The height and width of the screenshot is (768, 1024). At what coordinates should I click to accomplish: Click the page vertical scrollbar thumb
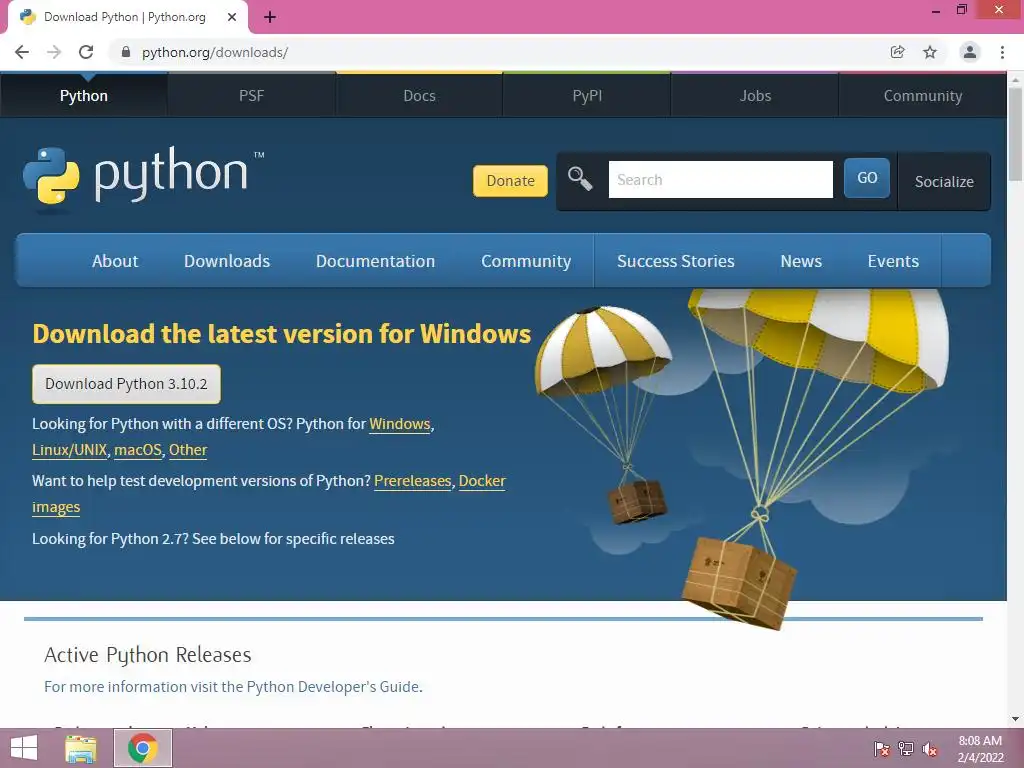tap(1015, 134)
